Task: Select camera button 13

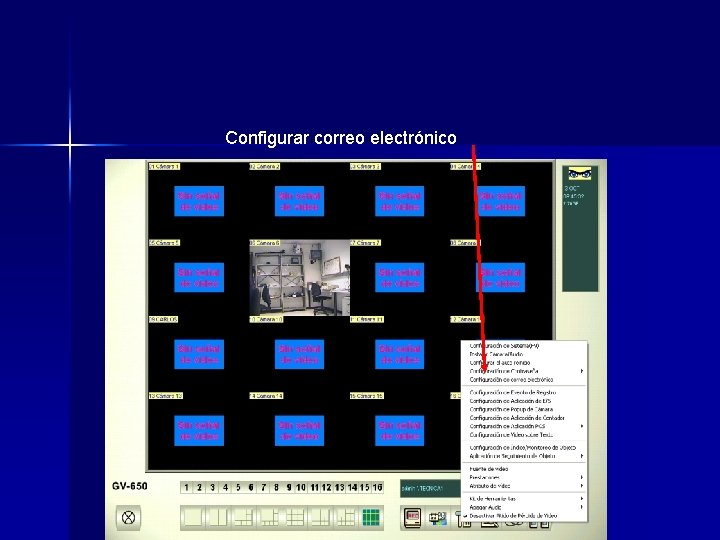Action: [x=339, y=487]
